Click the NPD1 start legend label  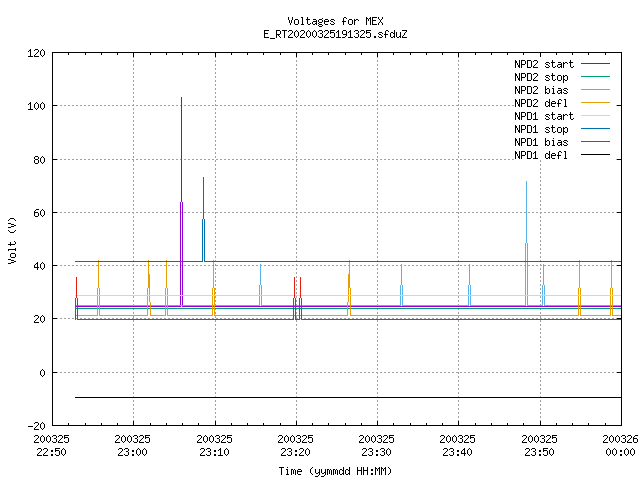(544, 116)
